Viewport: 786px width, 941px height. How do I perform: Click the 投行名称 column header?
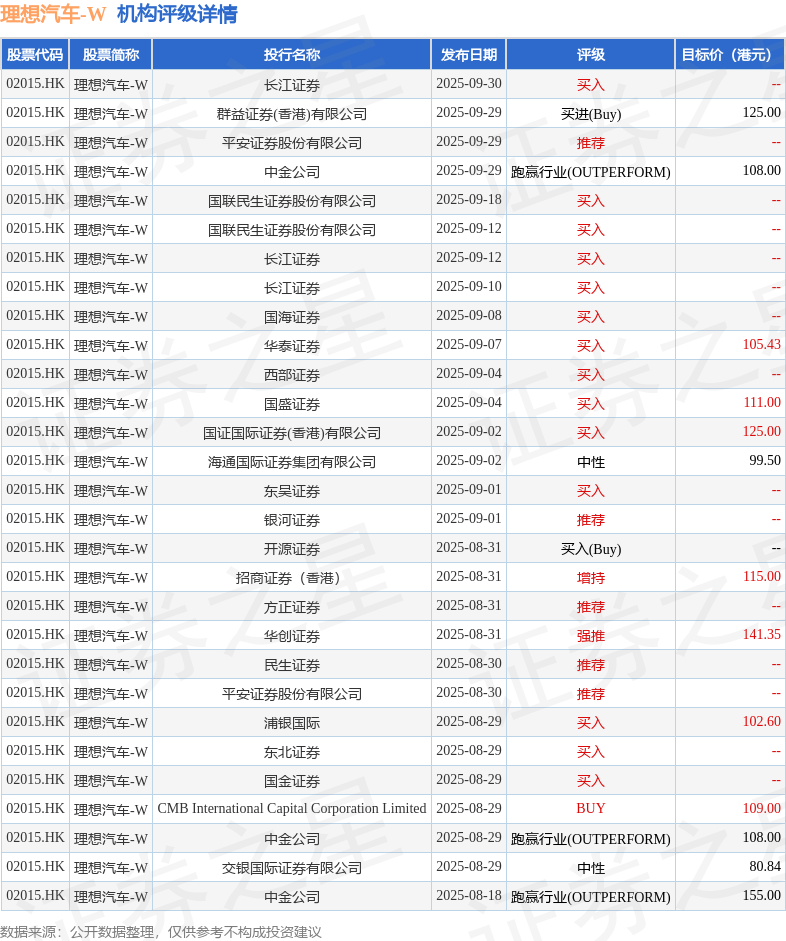[292, 55]
